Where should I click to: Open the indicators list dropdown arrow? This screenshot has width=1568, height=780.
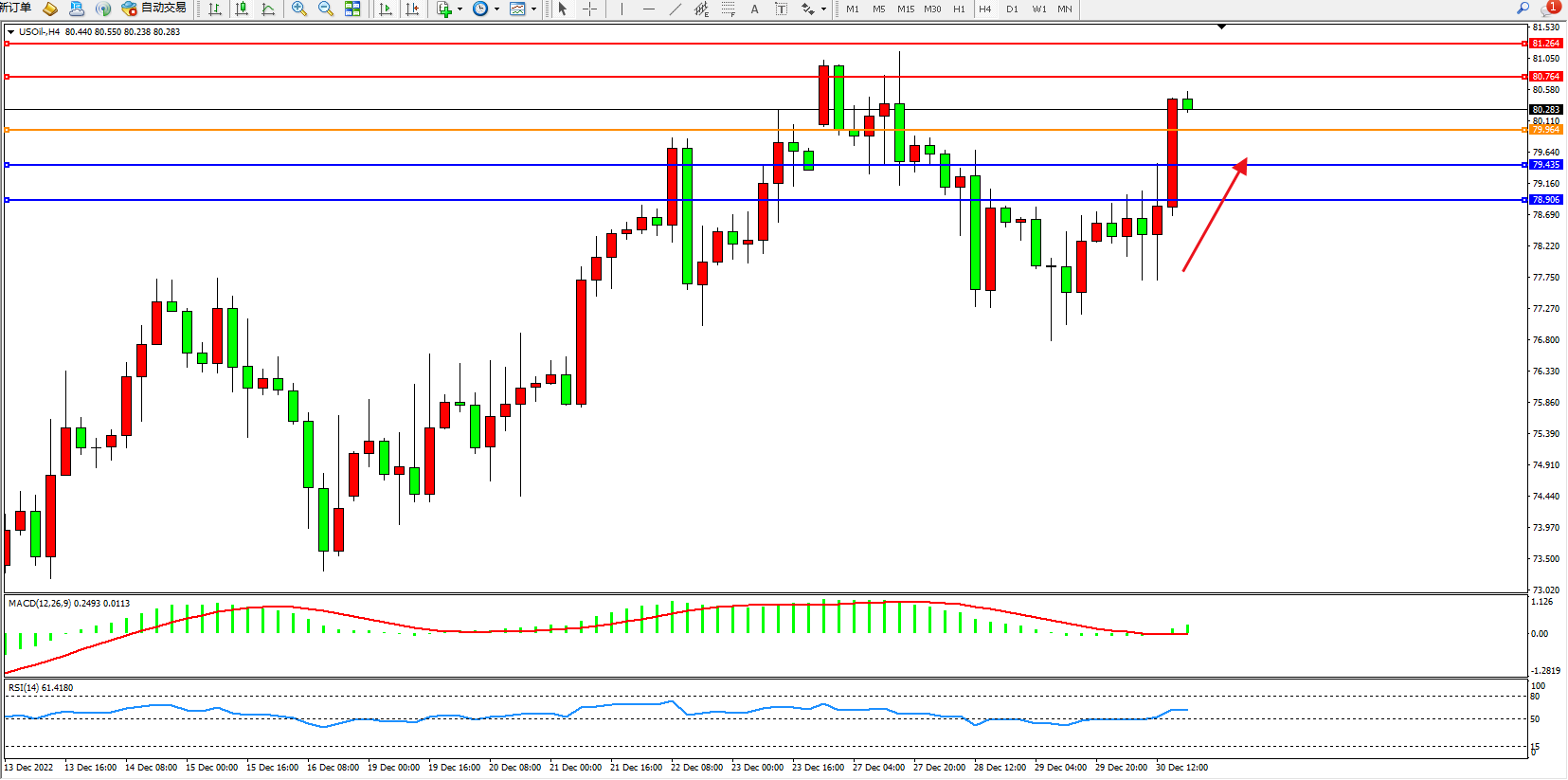pos(460,9)
